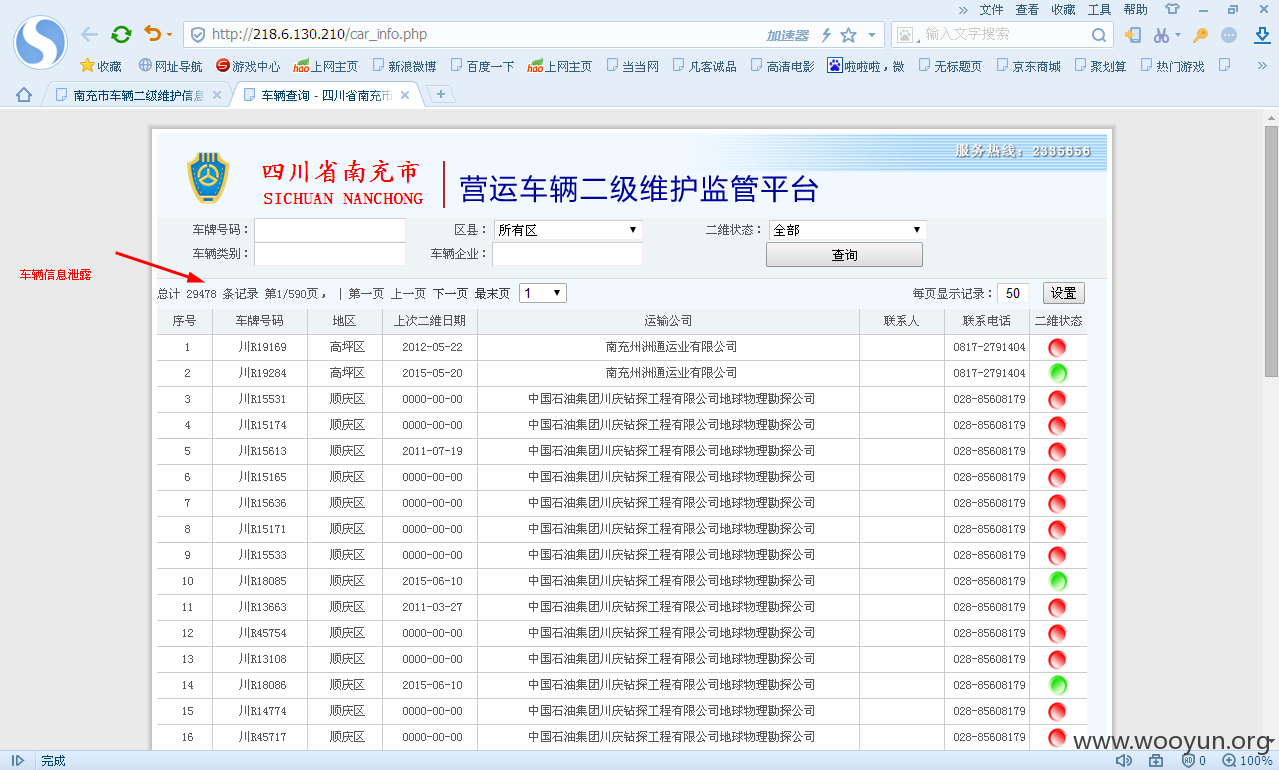Image resolution: width=1279 pixels, height=770 pixels.
Task: Expand more bookmarks chevron on bookmarks bar
Action: point(1262,66)
